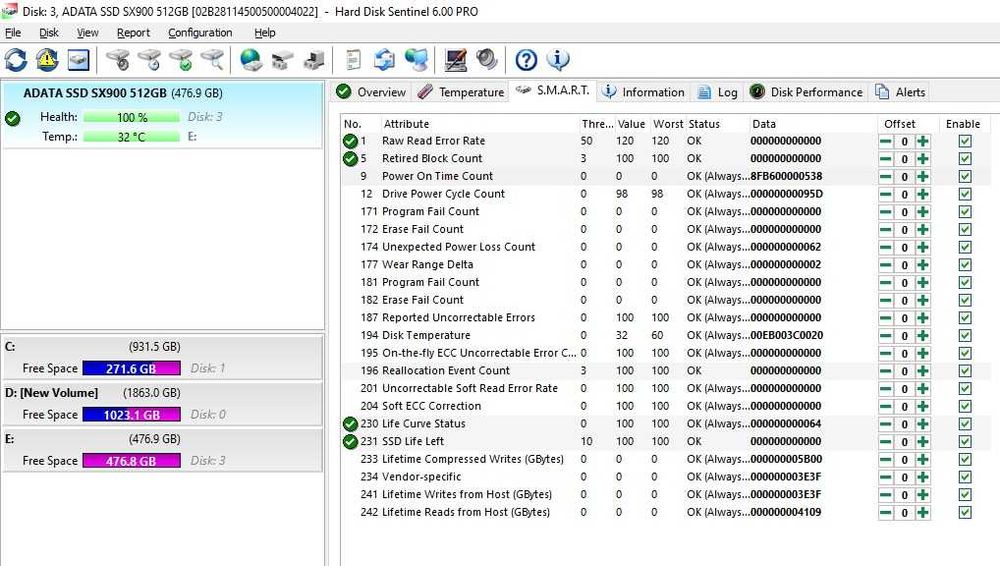The height and width of the screenshot is (566, 1000).
Task: Select the E: free space bar 476.8 GB
Action: (x=131, y=461)
